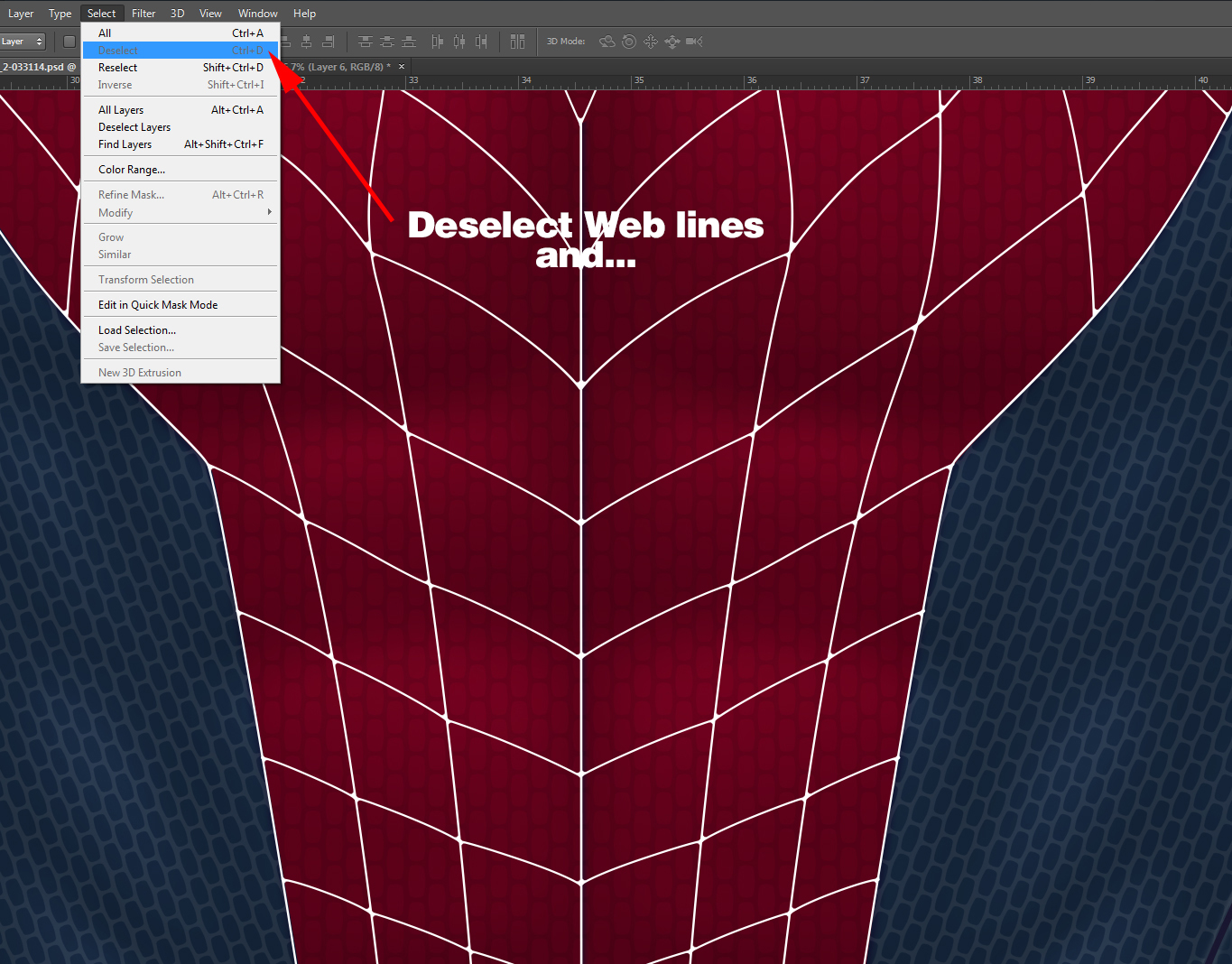Toggle the checkbox beside Layer dropdown
1232x964 pixels.
[x=69, y=42]
